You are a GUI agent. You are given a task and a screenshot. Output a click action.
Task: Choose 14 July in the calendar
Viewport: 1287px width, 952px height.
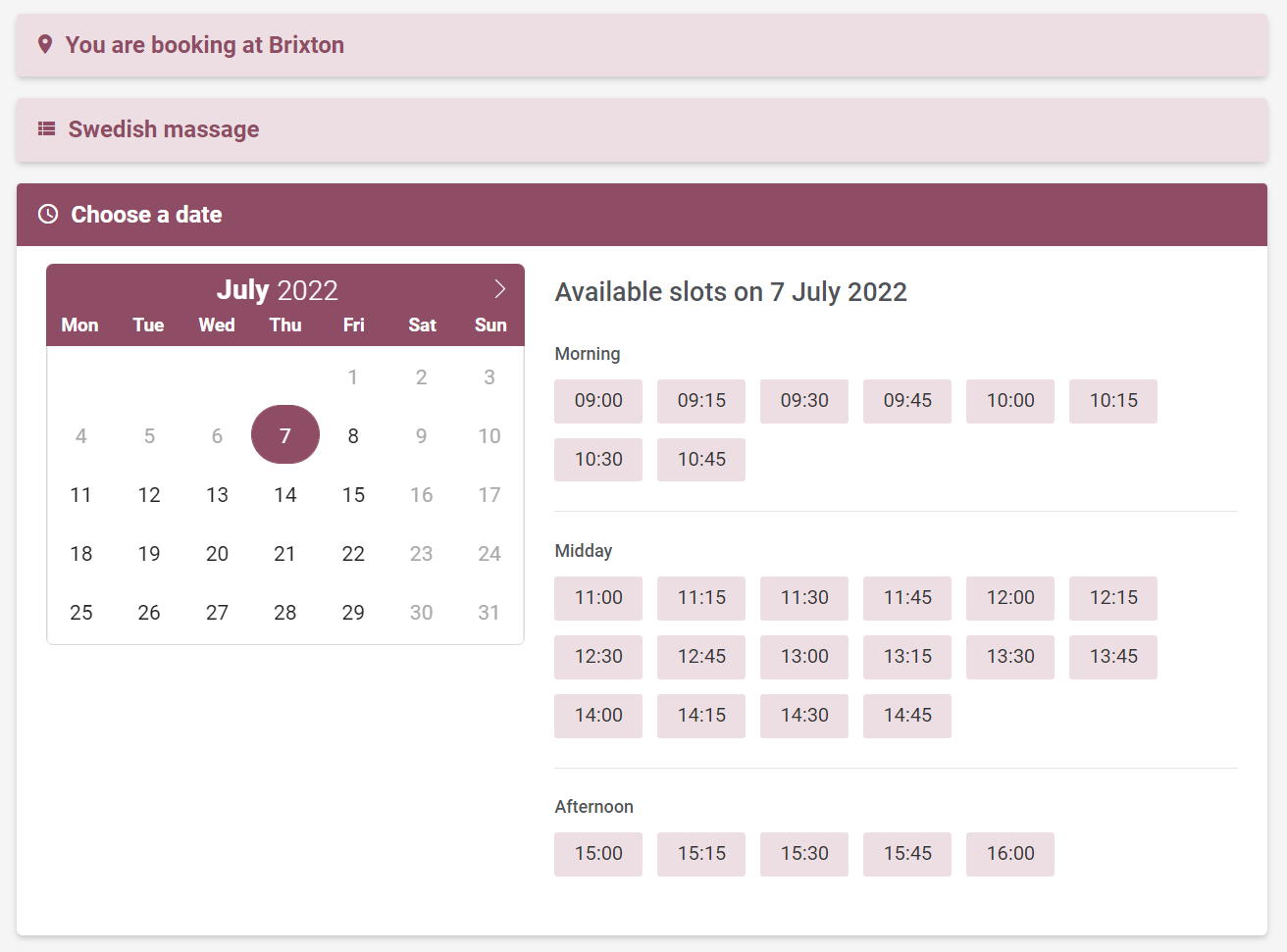coord(285,494)
